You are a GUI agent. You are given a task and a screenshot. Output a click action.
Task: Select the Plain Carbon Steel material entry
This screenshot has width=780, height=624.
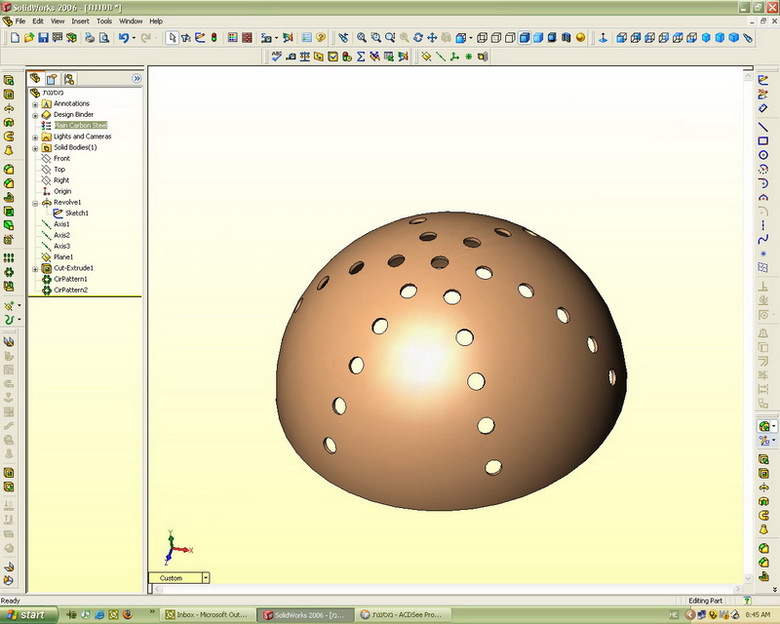[x=80, y=126]
